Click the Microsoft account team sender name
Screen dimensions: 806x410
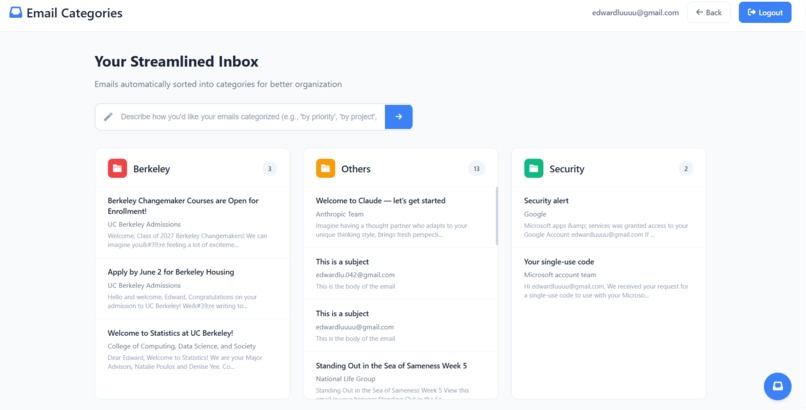[x=560, y=275]
